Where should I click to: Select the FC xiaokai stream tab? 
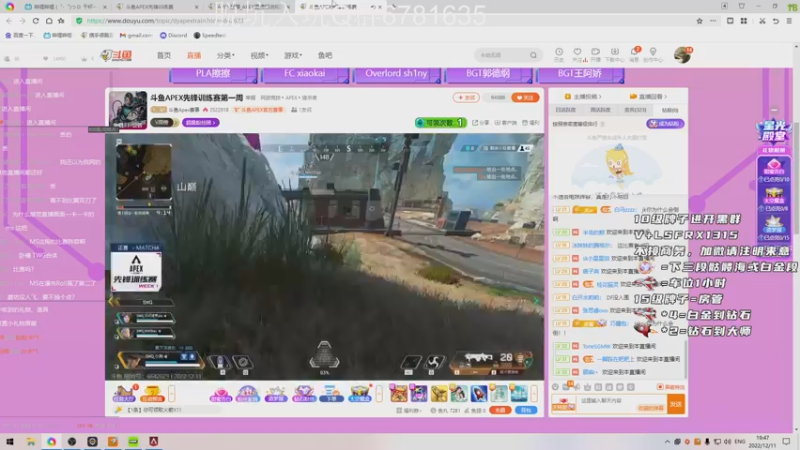(x=305, y=74)
